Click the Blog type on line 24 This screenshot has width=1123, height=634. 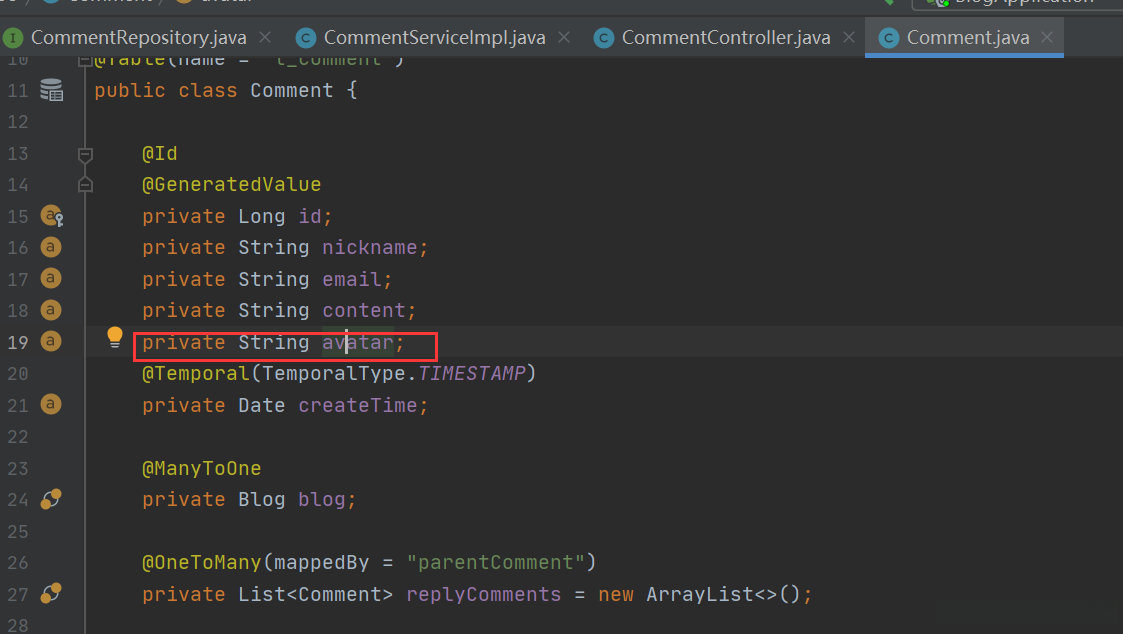click(261, 500)
